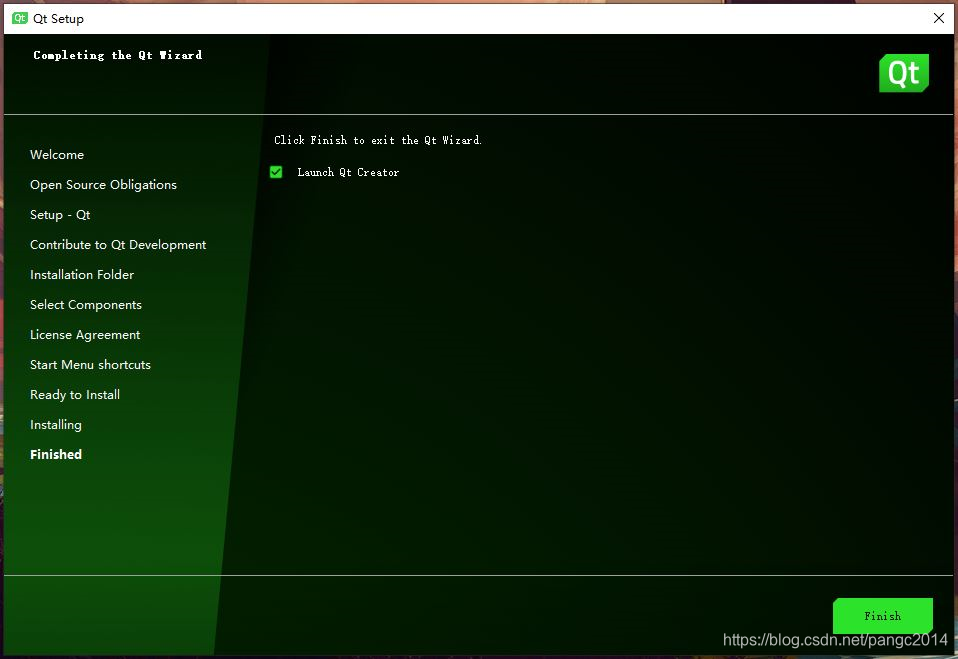This screenshot has width=958, height=659.
Task: Select the Setup - Qt step
Action: (60, 214)
